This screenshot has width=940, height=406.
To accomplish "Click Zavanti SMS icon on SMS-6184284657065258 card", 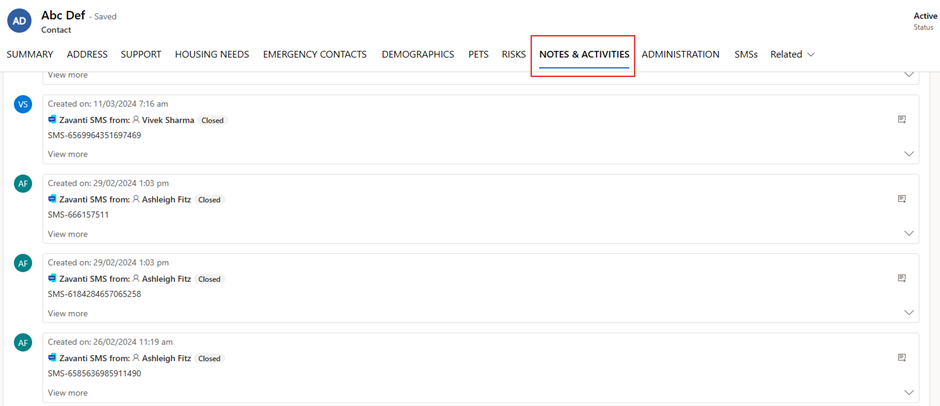I will click(52, 278).
